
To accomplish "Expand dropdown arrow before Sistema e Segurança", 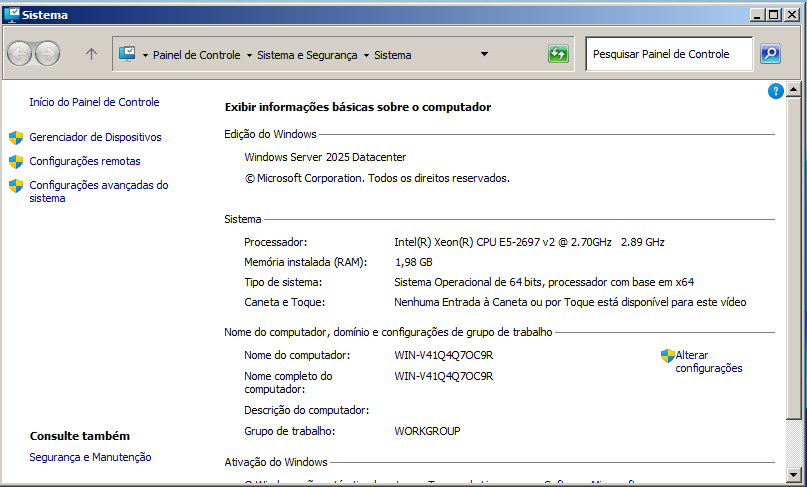I will (249, 55).
